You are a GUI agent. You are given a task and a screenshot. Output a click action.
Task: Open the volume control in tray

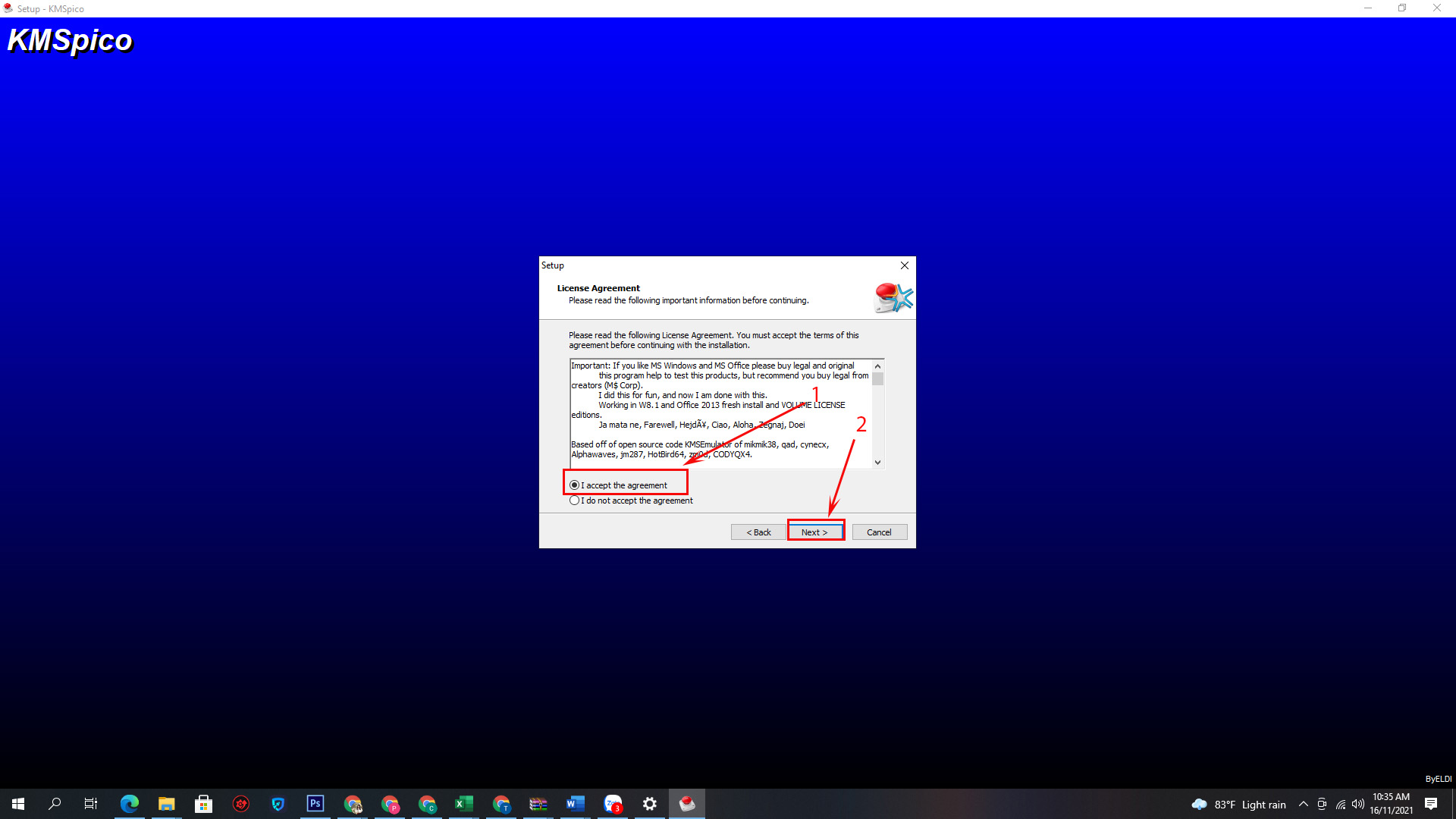1358,804
